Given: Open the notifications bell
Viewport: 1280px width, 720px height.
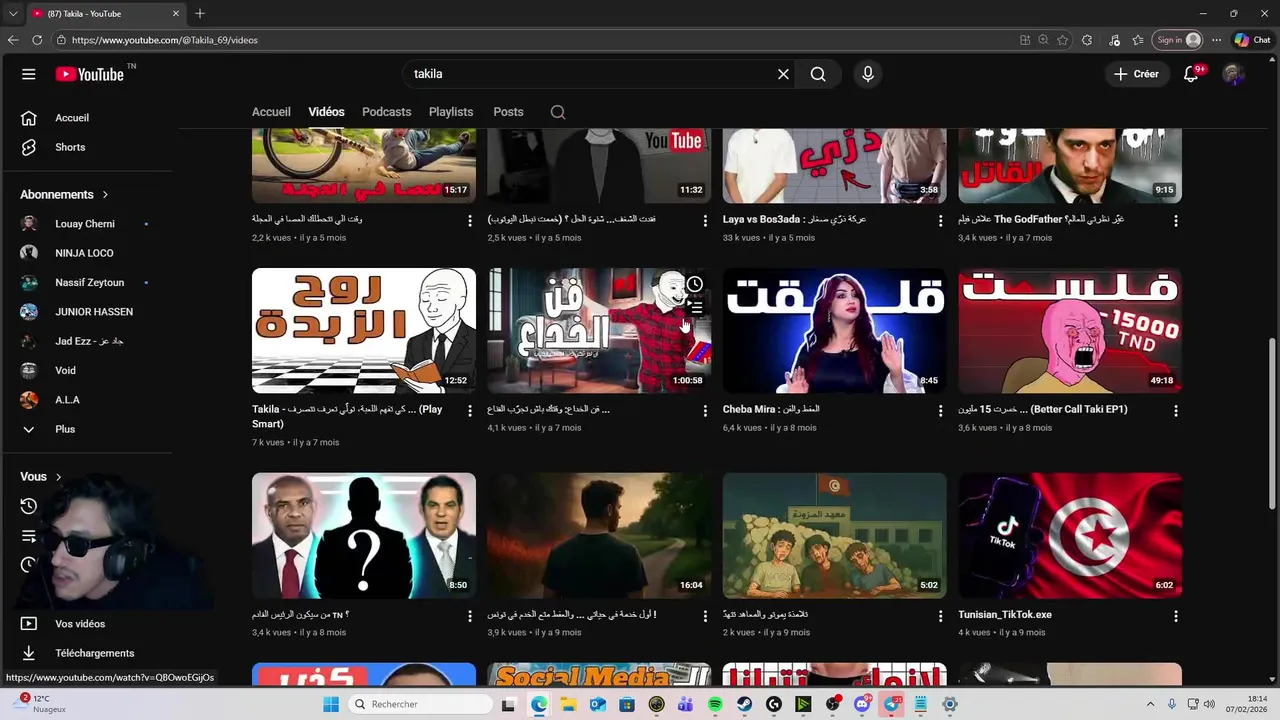Looking at the screenshot, I should [x=1191, y=74].
